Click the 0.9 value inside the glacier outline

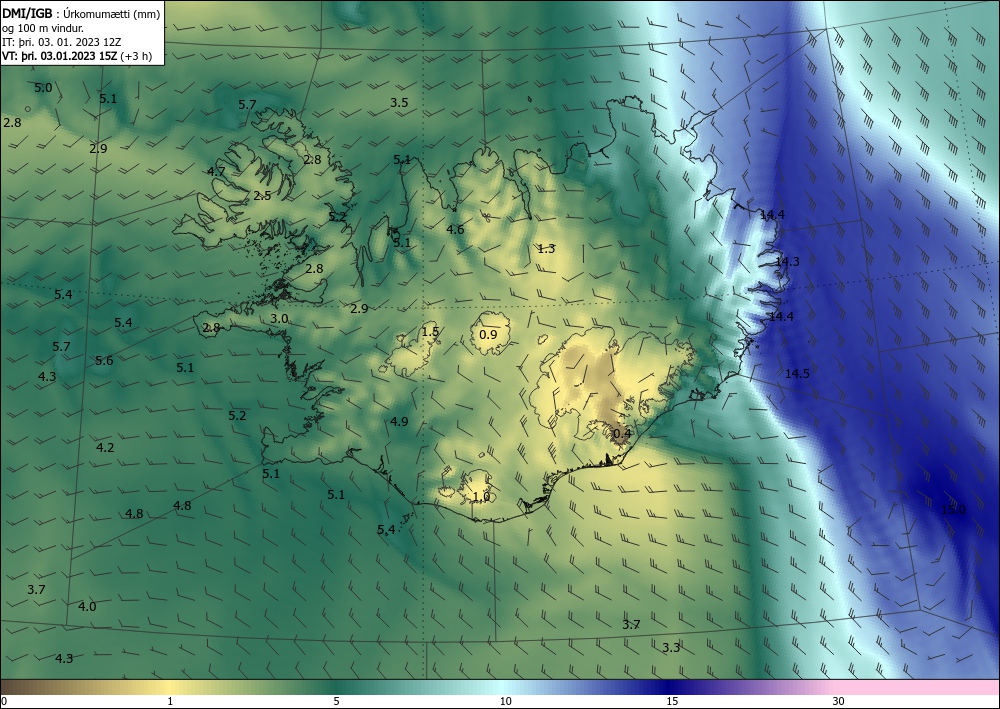pyautogui.click(x=488, y=335)
